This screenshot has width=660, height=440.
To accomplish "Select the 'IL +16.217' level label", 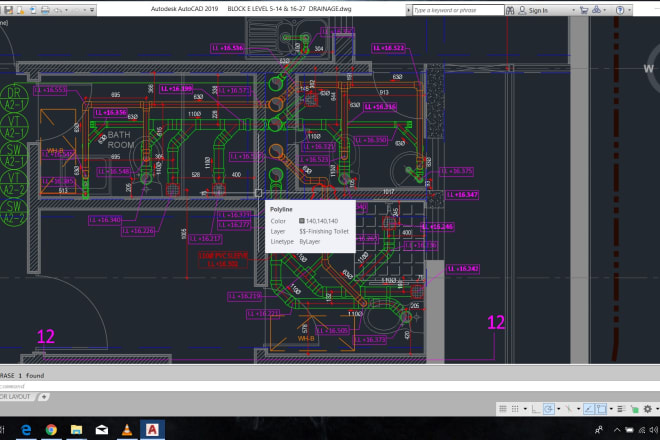I will (x=205, y=239).
